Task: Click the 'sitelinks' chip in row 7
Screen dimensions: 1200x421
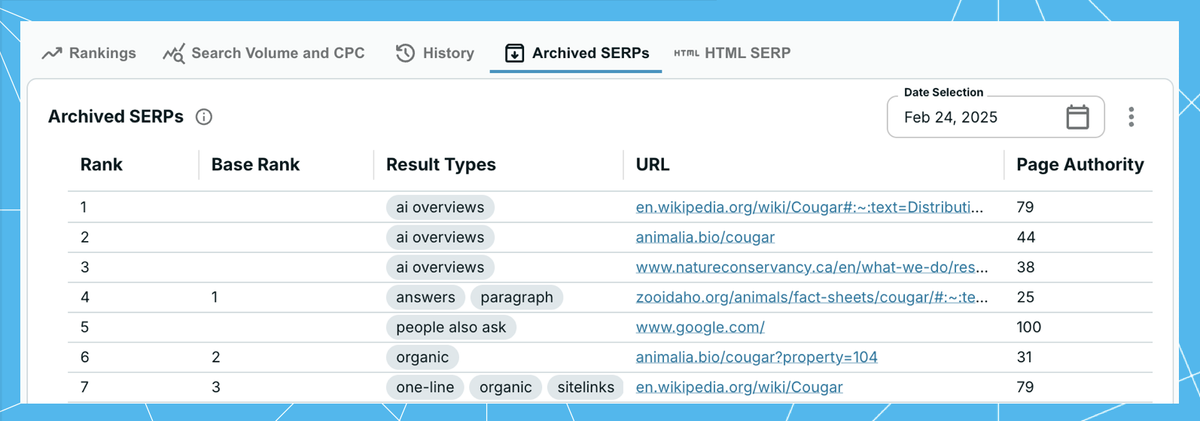Action: pyautogui.click(x=585, y=387)
